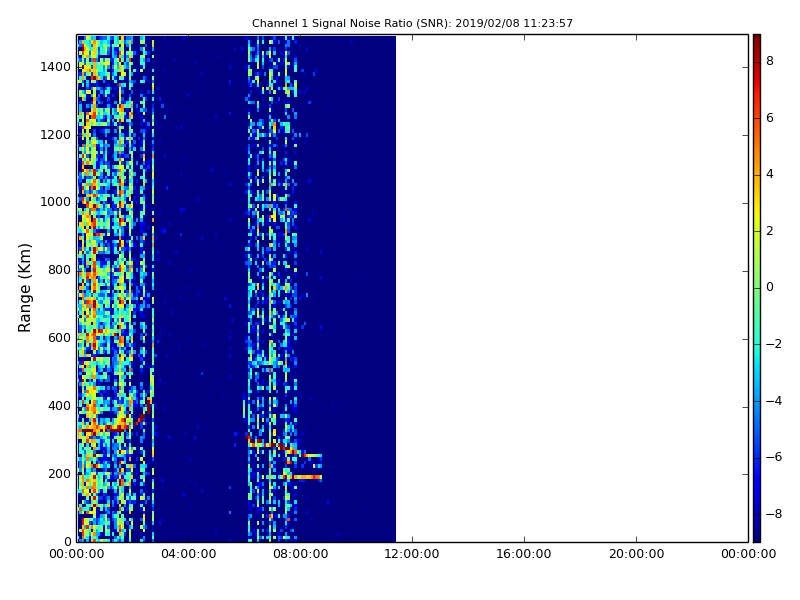Viewport: 800px width, 600px height.
Task: Click the colorbar value label 8
Action: click(x=770, y=61)
